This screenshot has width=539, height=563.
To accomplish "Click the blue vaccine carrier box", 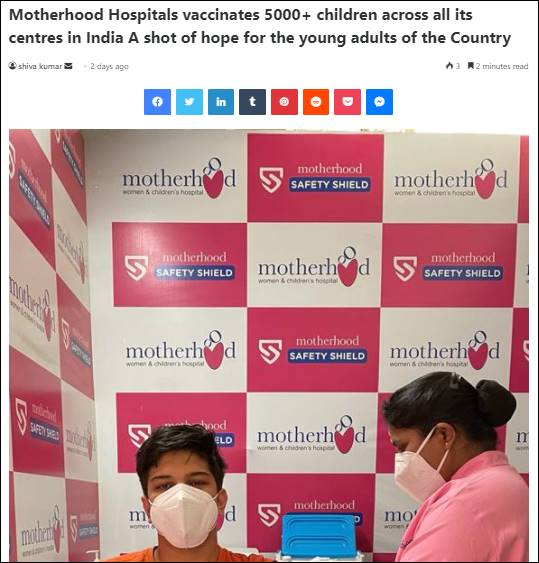I will pyautogui.click(x=318, y=535).
